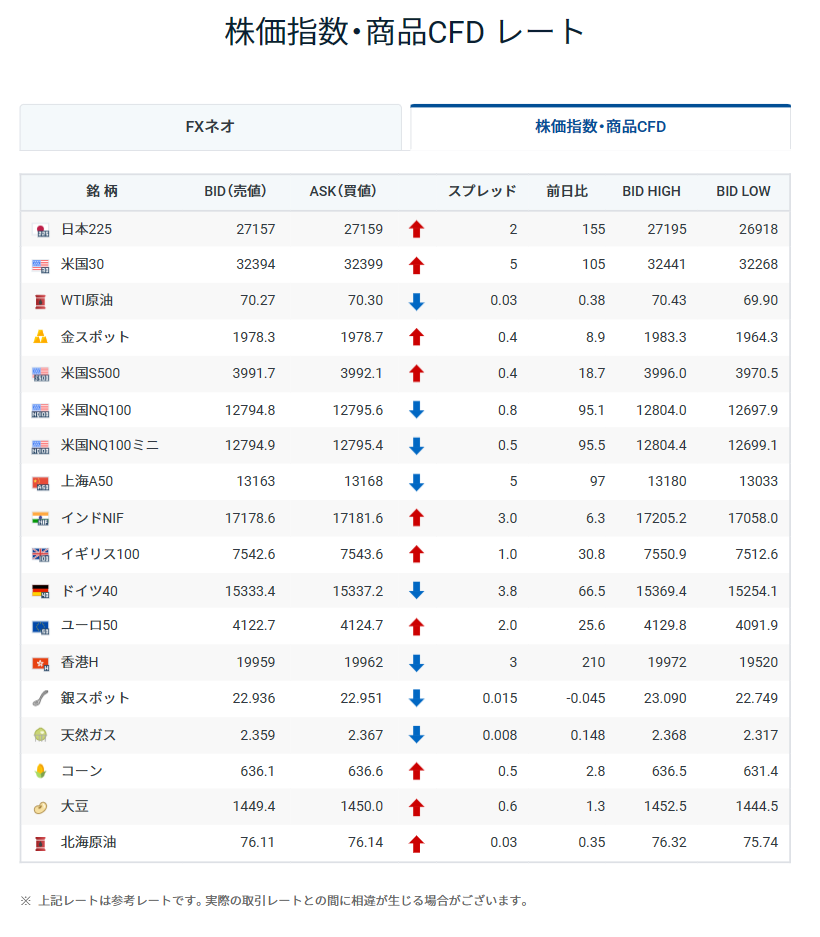Click the 日本225 flag icon
This screenshot has width=820, height=937.
pyautogui.click(x=41, y=230)
